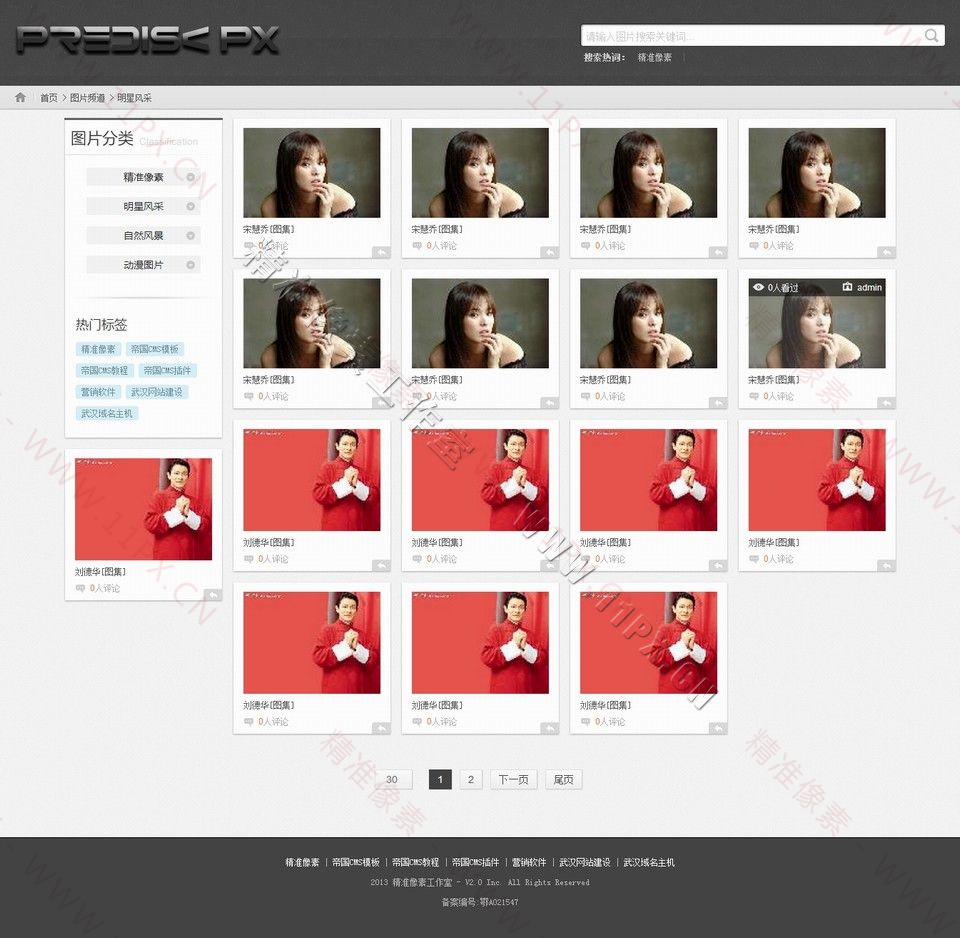Click the 热门标签 sidebar heading
960x938 pixels.
pos(102,325)
